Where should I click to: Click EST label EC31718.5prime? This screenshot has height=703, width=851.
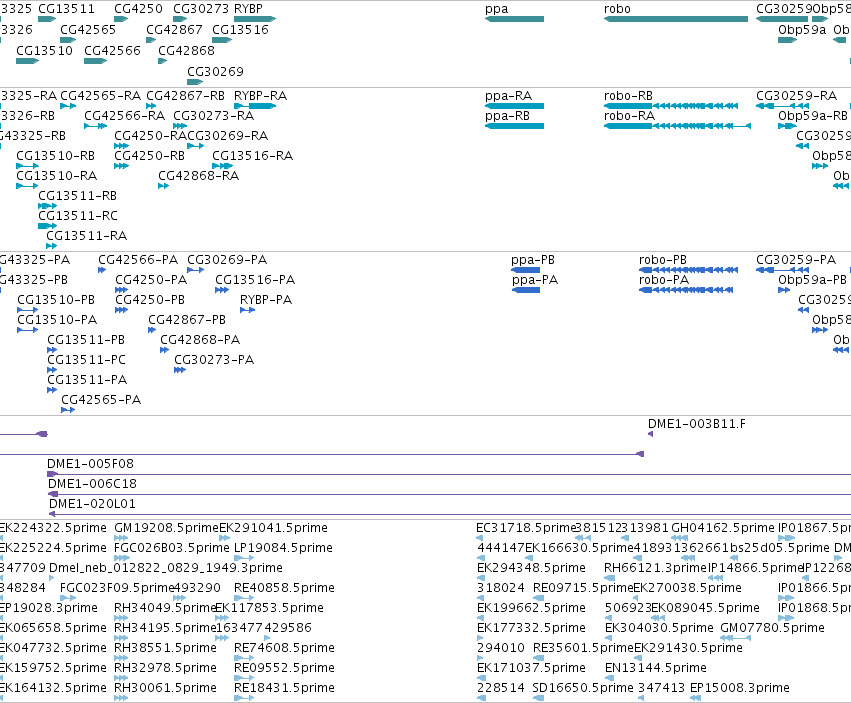(x=525, y=528)
